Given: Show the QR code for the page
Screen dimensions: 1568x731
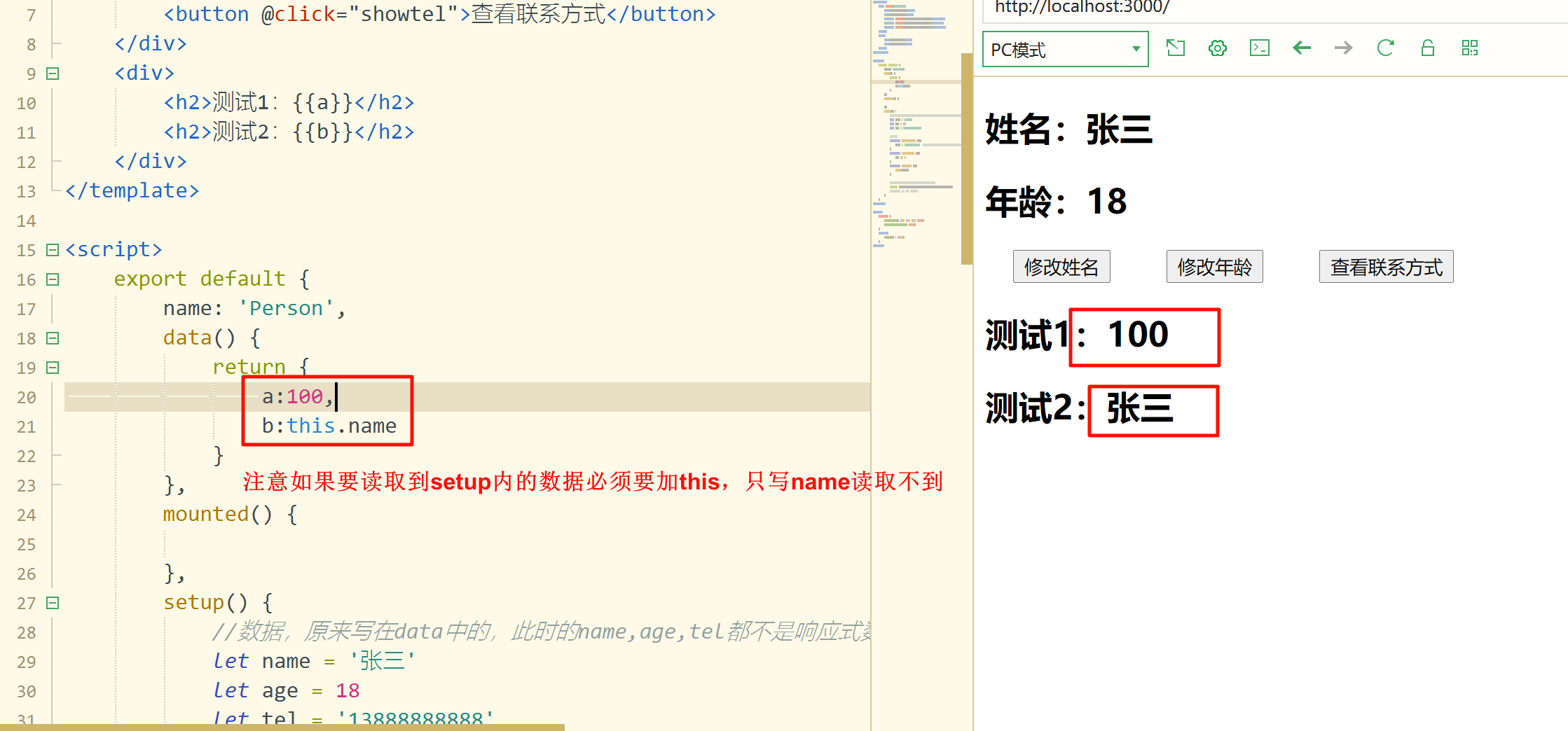Looking at the screenshot, I should pos(1469,48).
